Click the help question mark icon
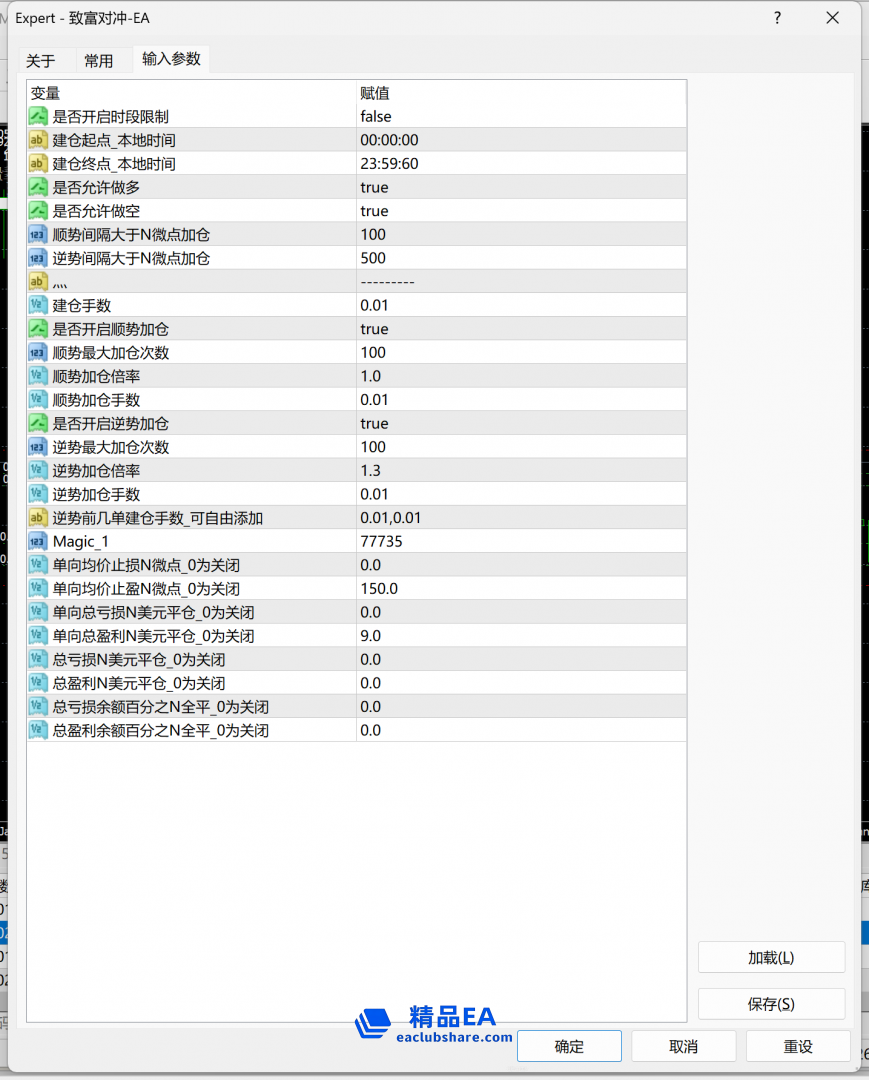869x1080 pixels. click(777, 18)
